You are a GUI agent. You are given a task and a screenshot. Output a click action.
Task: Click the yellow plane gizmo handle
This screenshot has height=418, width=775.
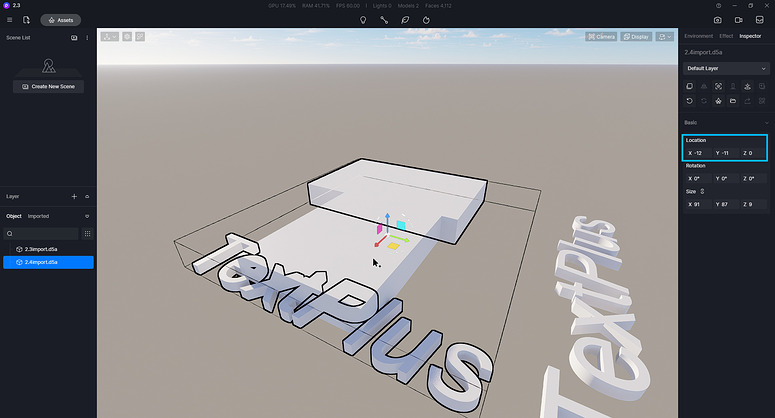[x=393, y=246]
